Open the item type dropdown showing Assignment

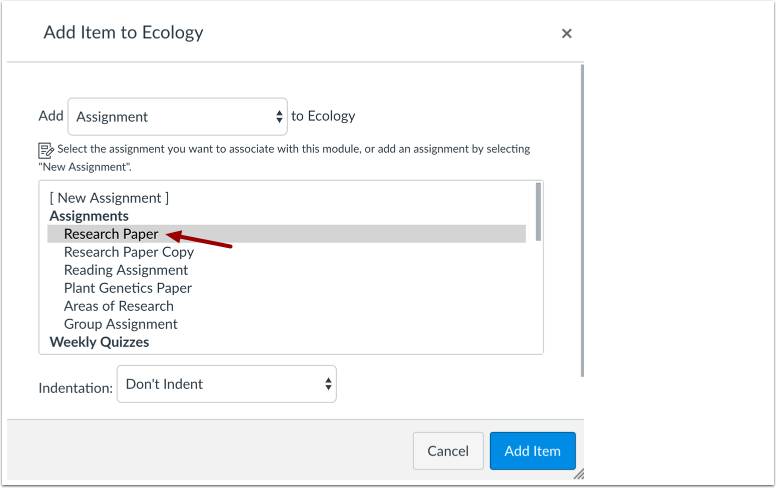click(x=177, y=117)
